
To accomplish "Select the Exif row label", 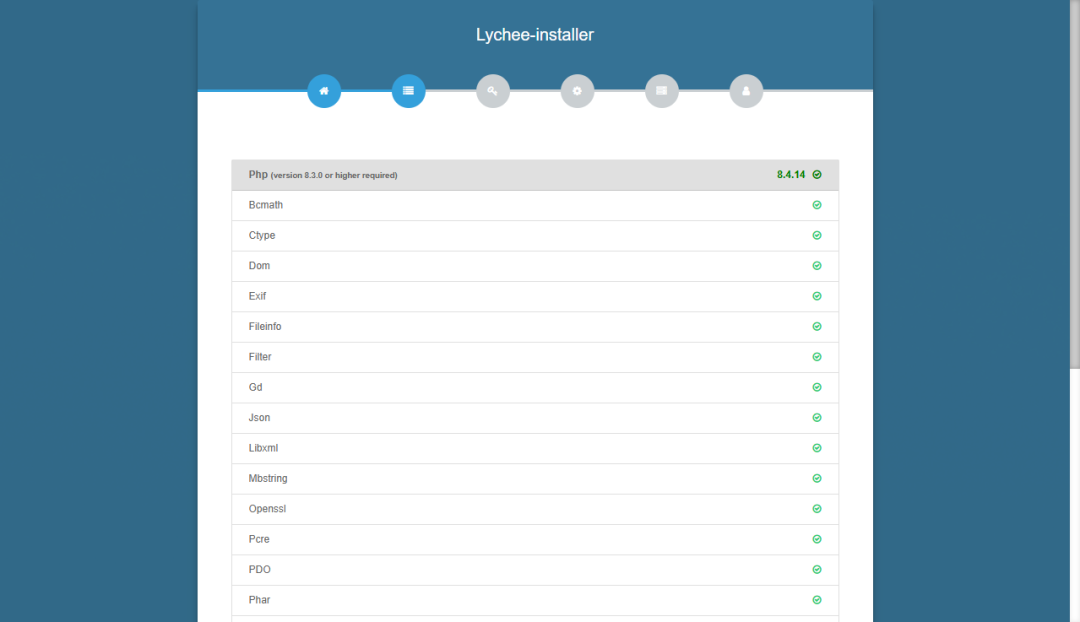I will pyautogui.click(x=257, y=296).
